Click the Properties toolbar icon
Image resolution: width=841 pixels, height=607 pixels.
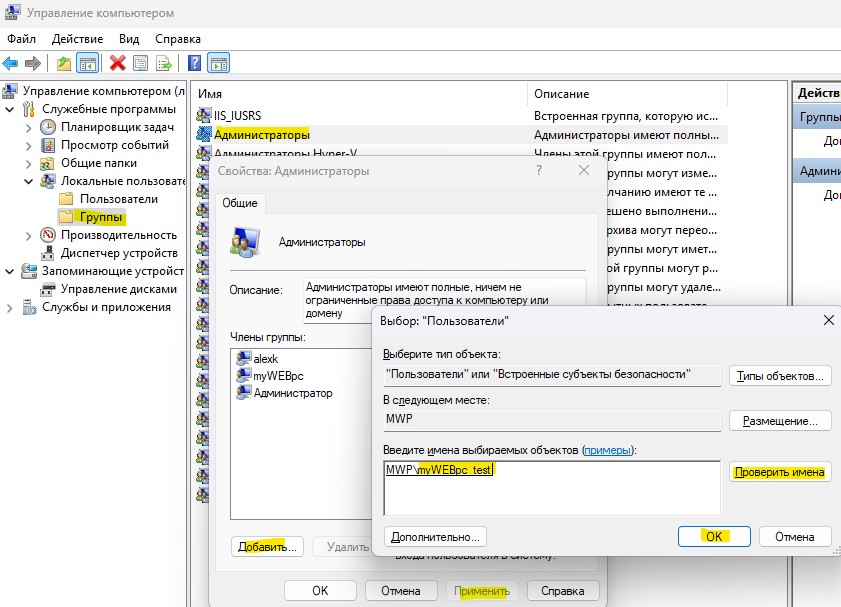tap(141, 63)
